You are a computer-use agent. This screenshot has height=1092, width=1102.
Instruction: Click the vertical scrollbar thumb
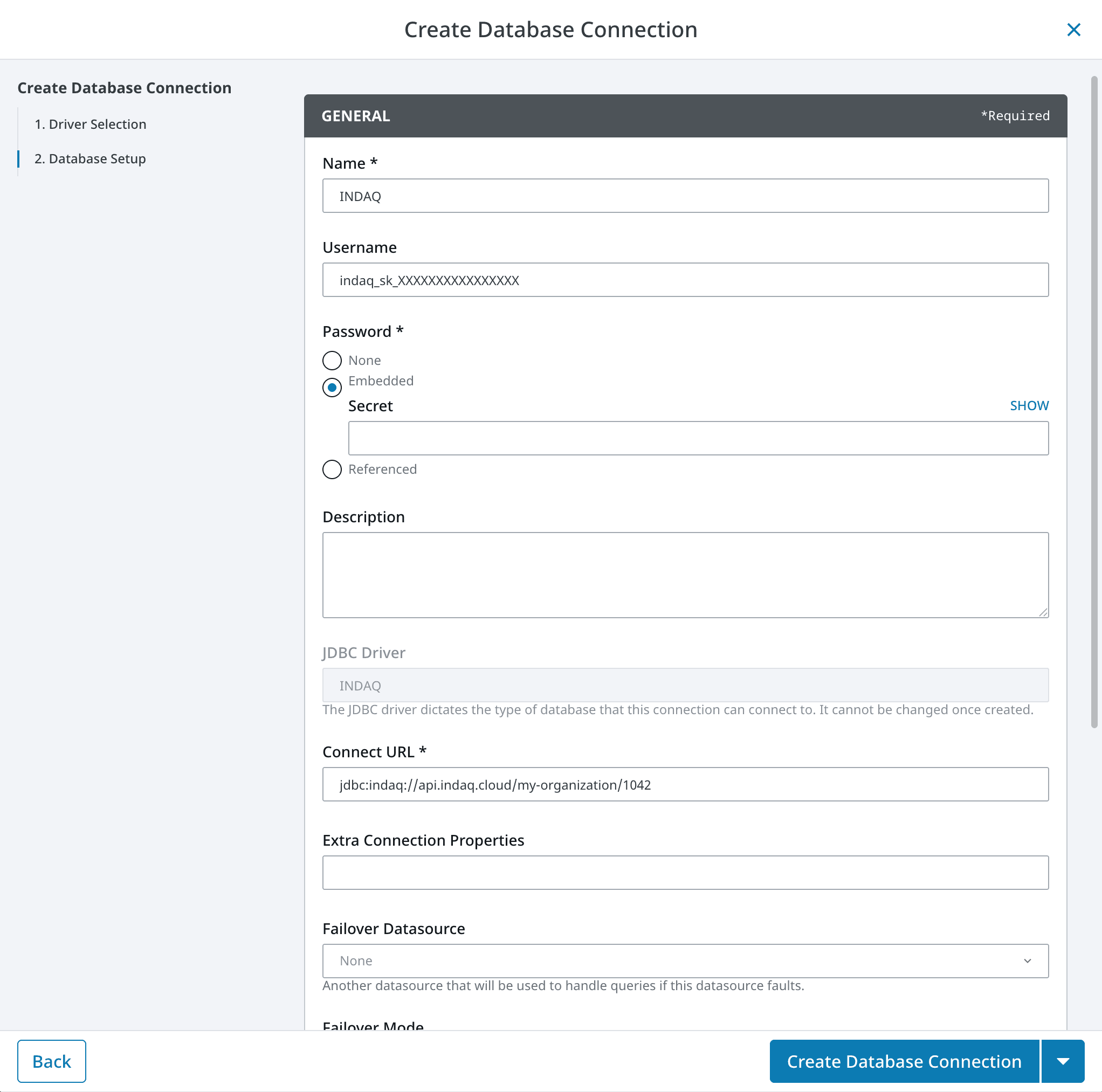1093,402
